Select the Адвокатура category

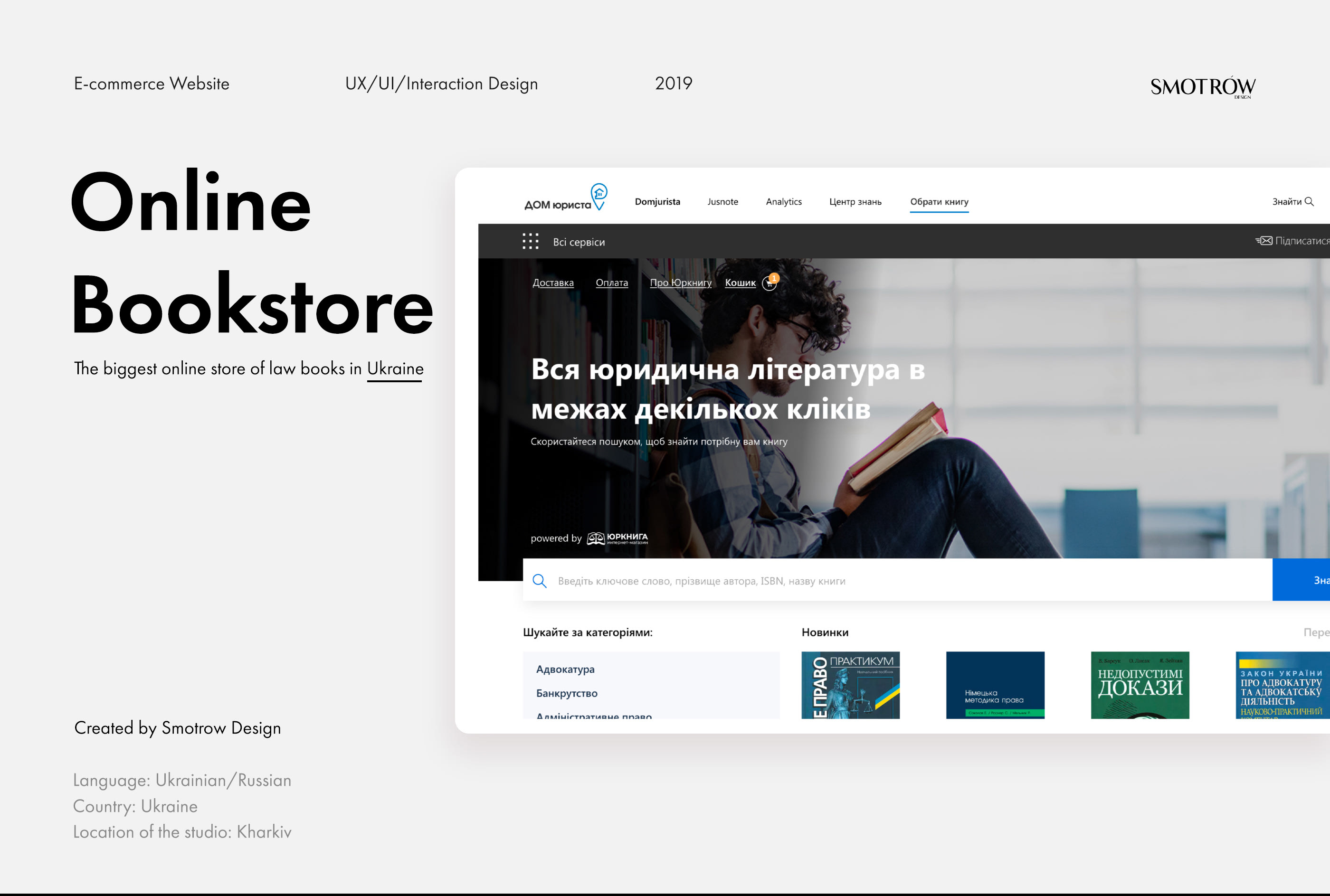point(565,669)
